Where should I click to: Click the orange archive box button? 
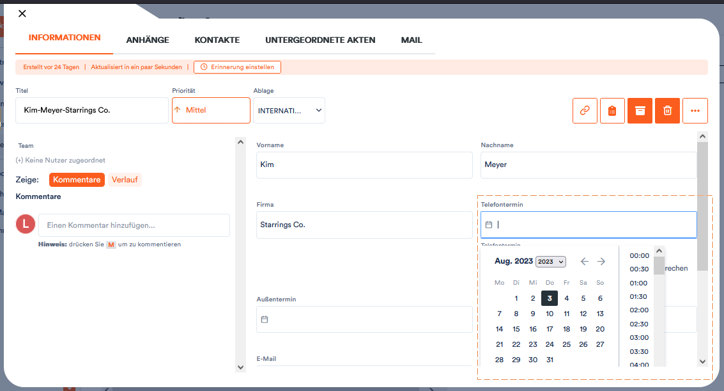click(x=640, y=111)
